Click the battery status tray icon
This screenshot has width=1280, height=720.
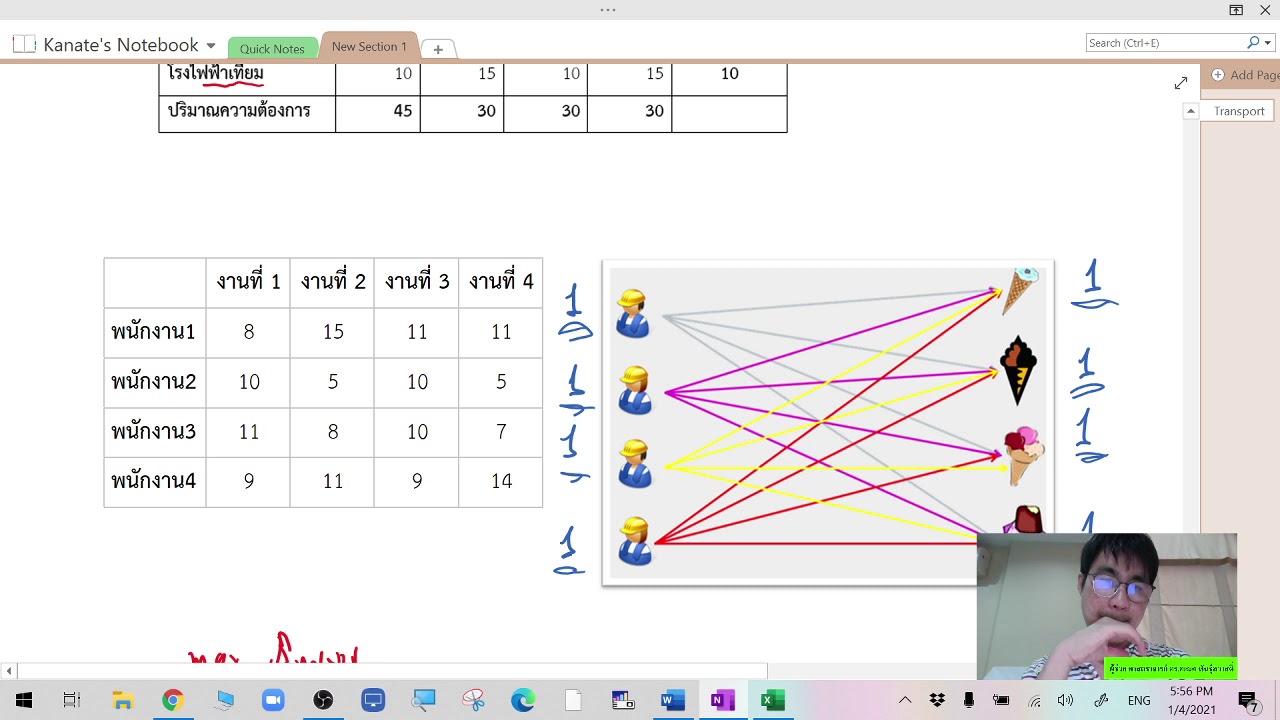1001,700
